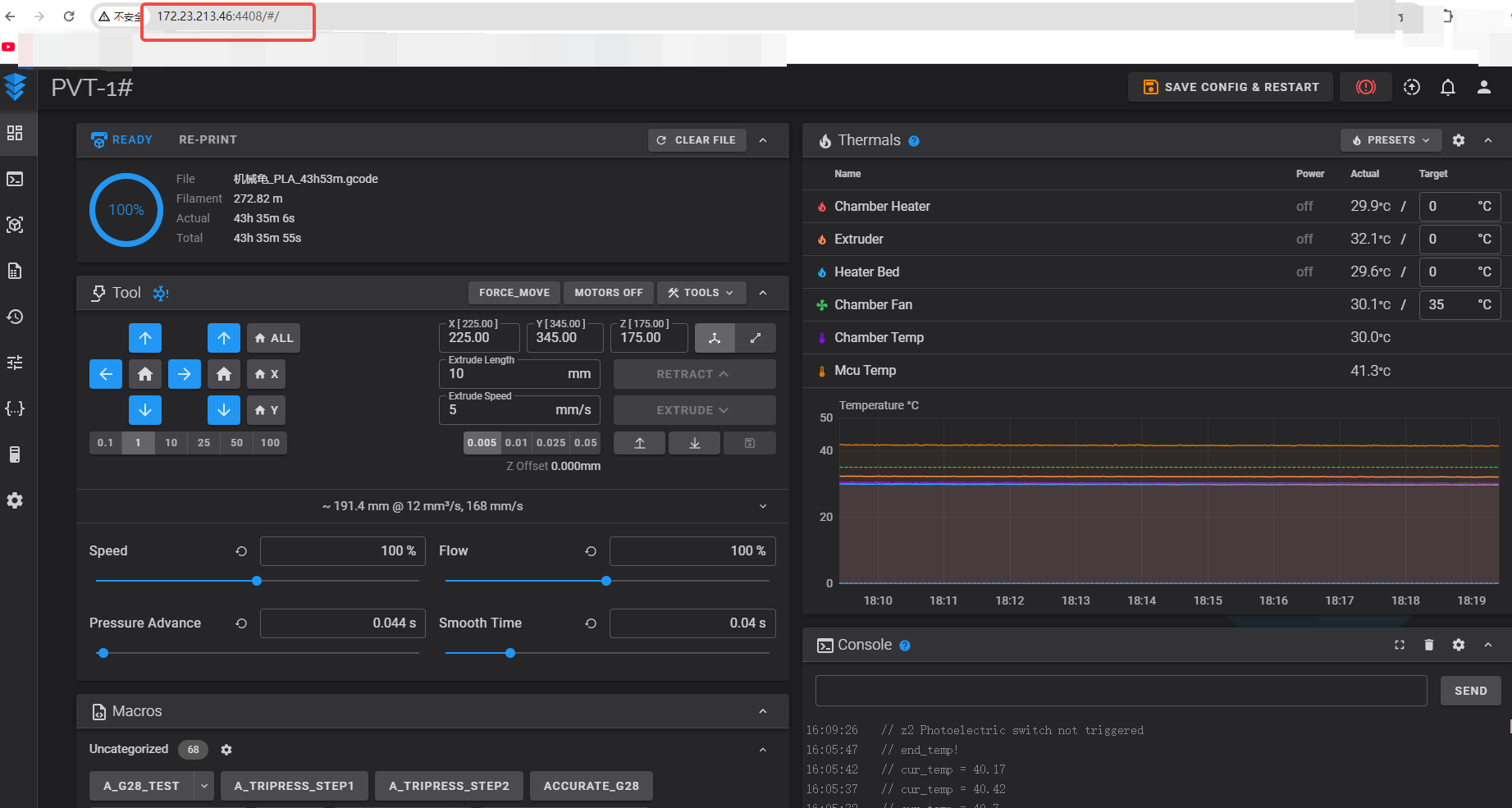Open Settings gear in left sidebar

[15, 500]
